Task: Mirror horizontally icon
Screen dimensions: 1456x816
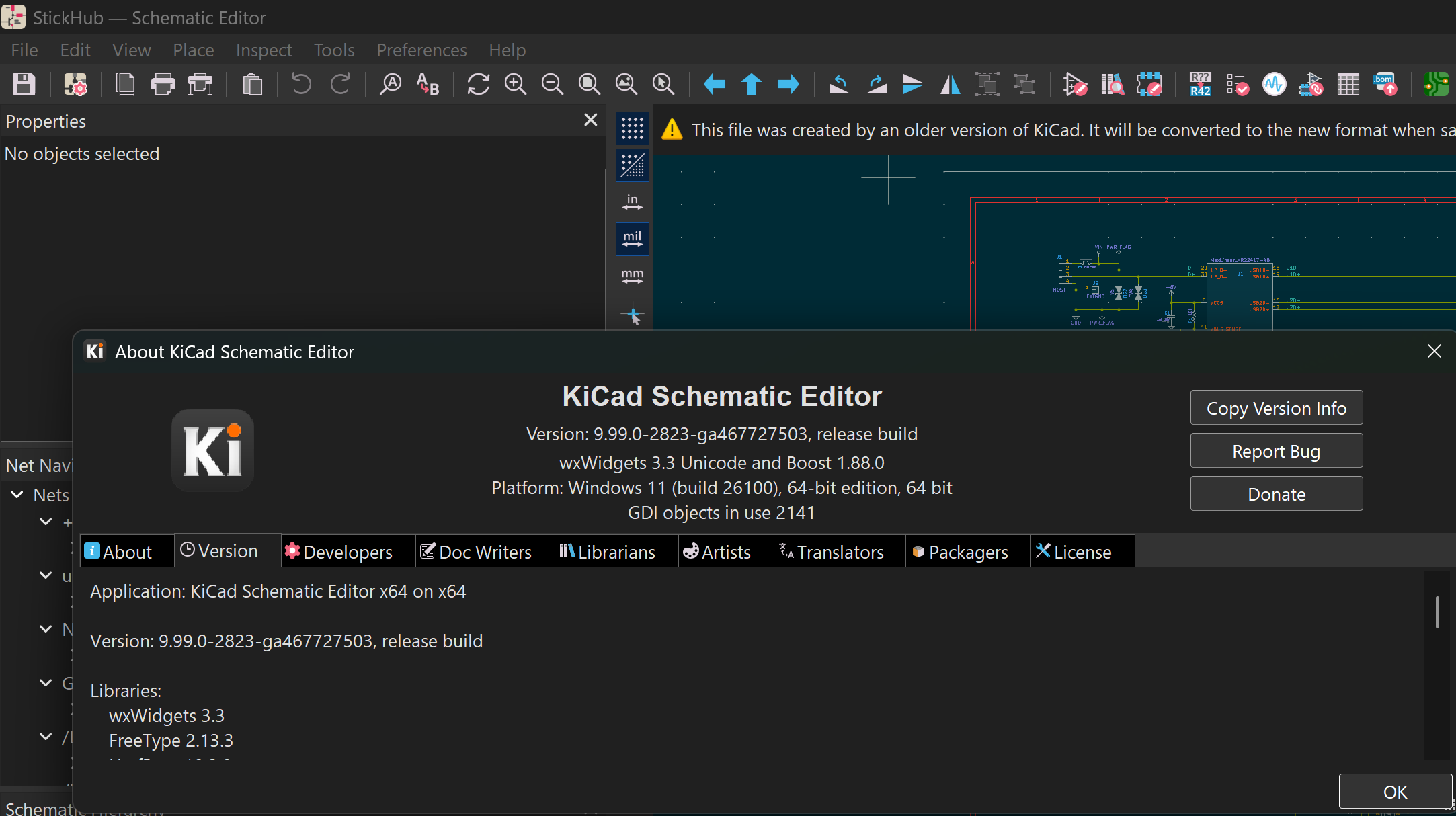Action: pyautogui.click(x=950, y=85)
